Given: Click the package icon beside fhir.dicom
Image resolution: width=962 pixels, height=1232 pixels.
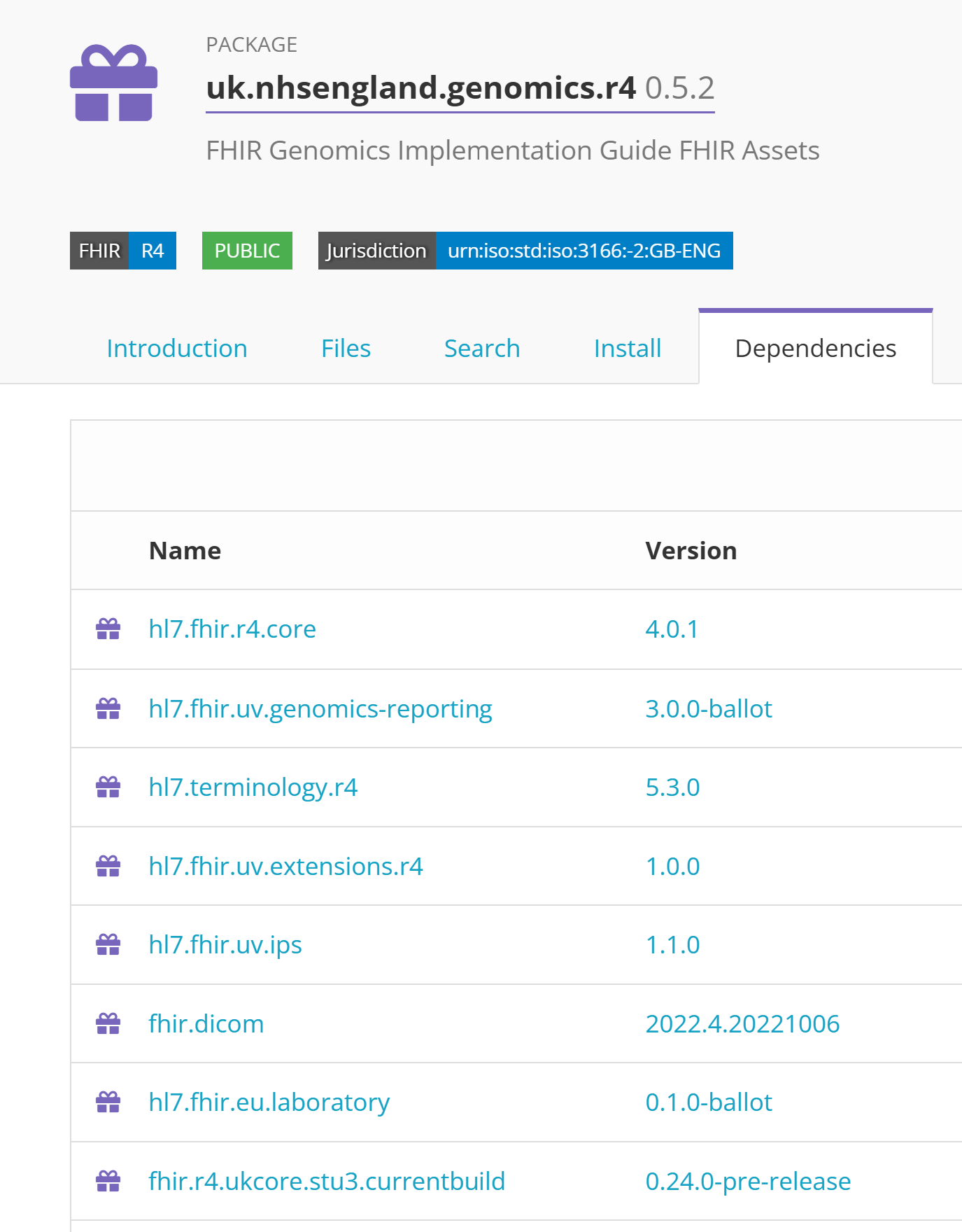Looking at the screenshot, I should click(108, 1024).
